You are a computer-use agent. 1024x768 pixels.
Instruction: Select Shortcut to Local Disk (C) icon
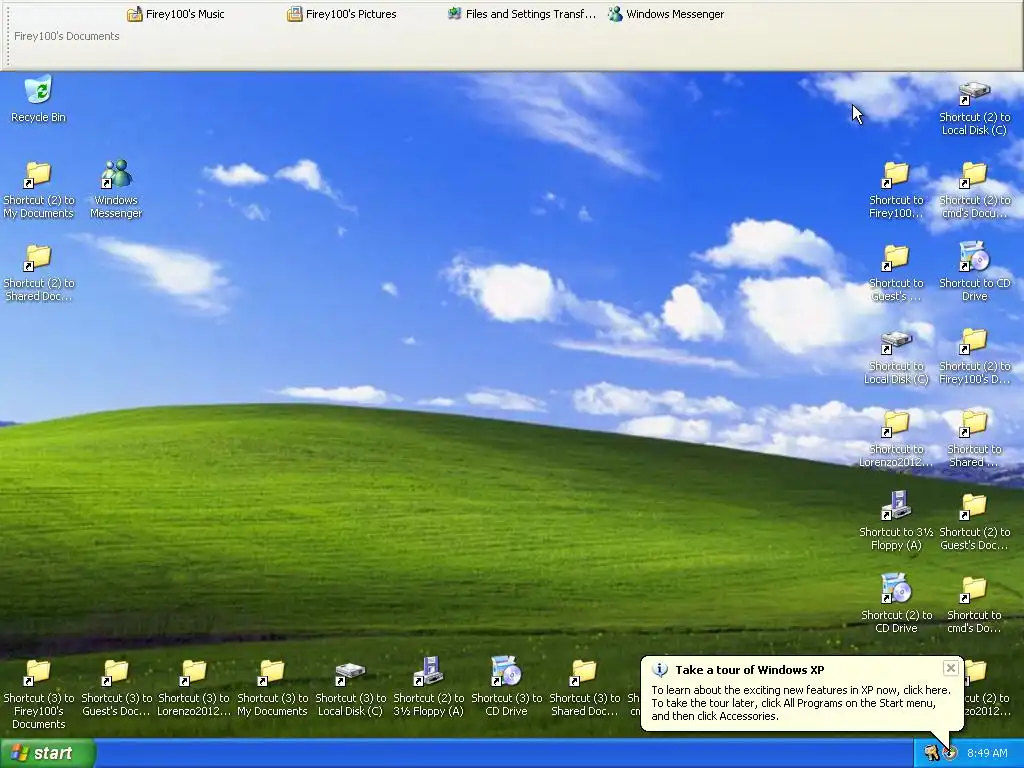pyautogui.click(x=896, y=355)
